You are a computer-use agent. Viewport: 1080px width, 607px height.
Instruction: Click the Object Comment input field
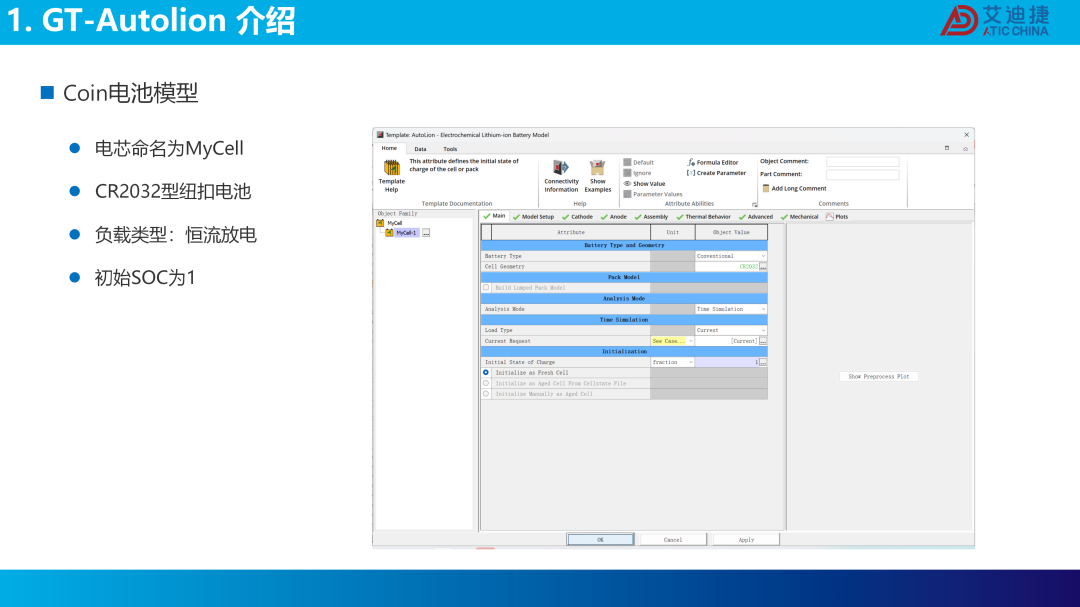click(x=862, y=162)
